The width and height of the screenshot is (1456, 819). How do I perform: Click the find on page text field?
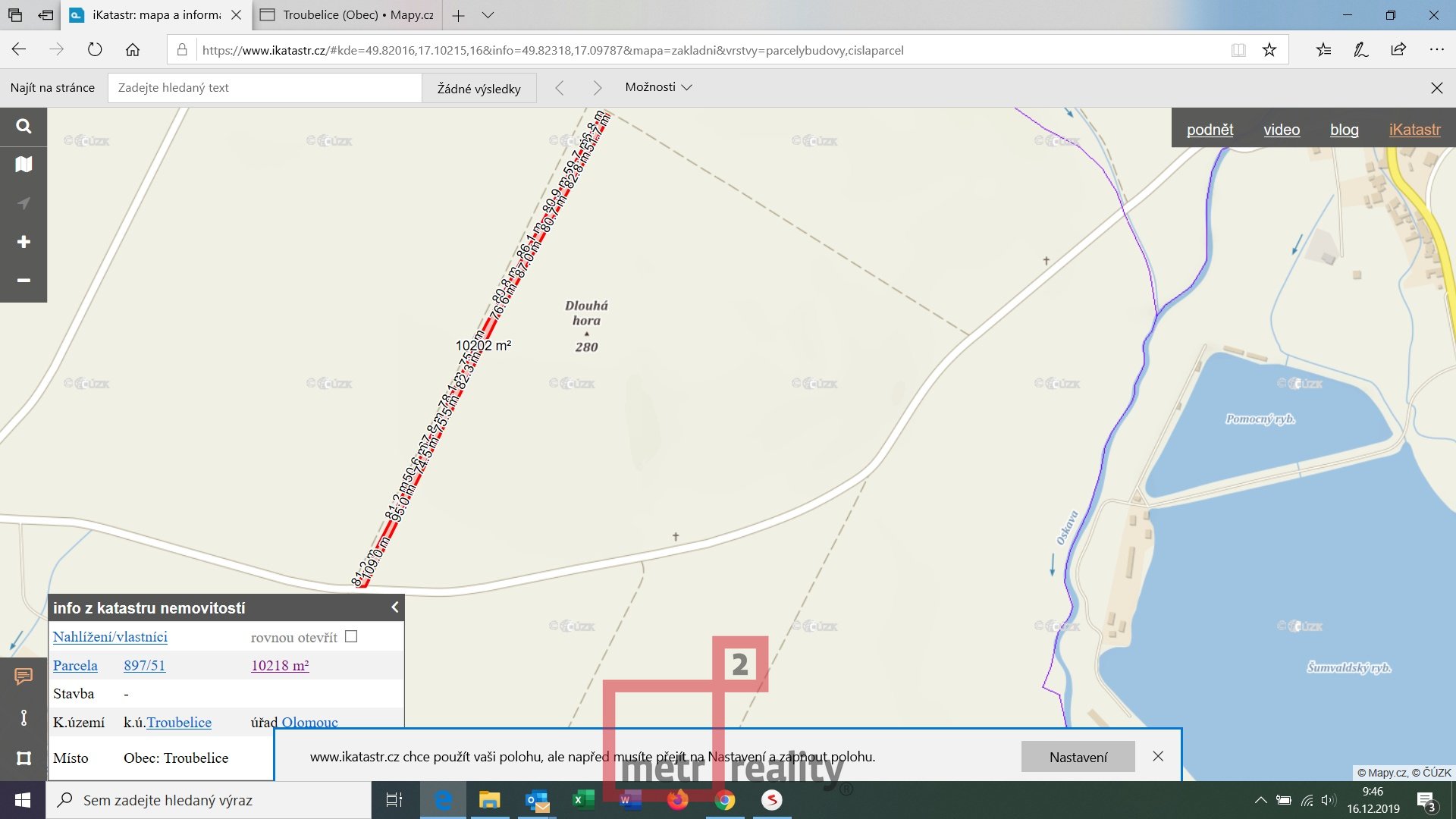point(265,88)
